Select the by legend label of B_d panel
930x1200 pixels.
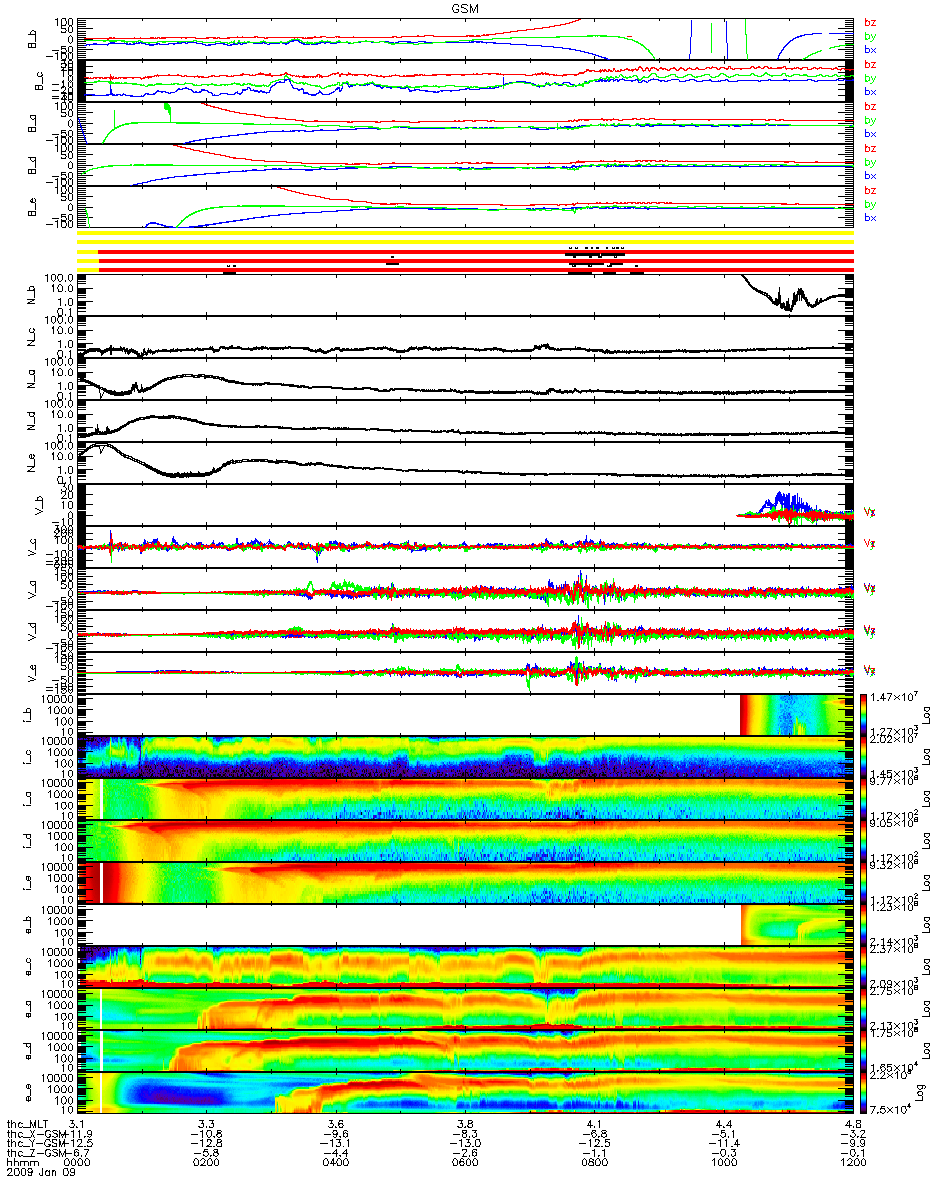point(870,162)
